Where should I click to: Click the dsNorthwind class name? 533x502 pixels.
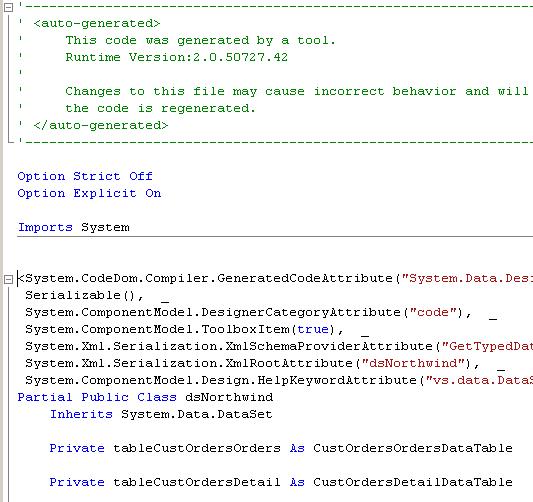pyautogui.click(x=229, y=397)
